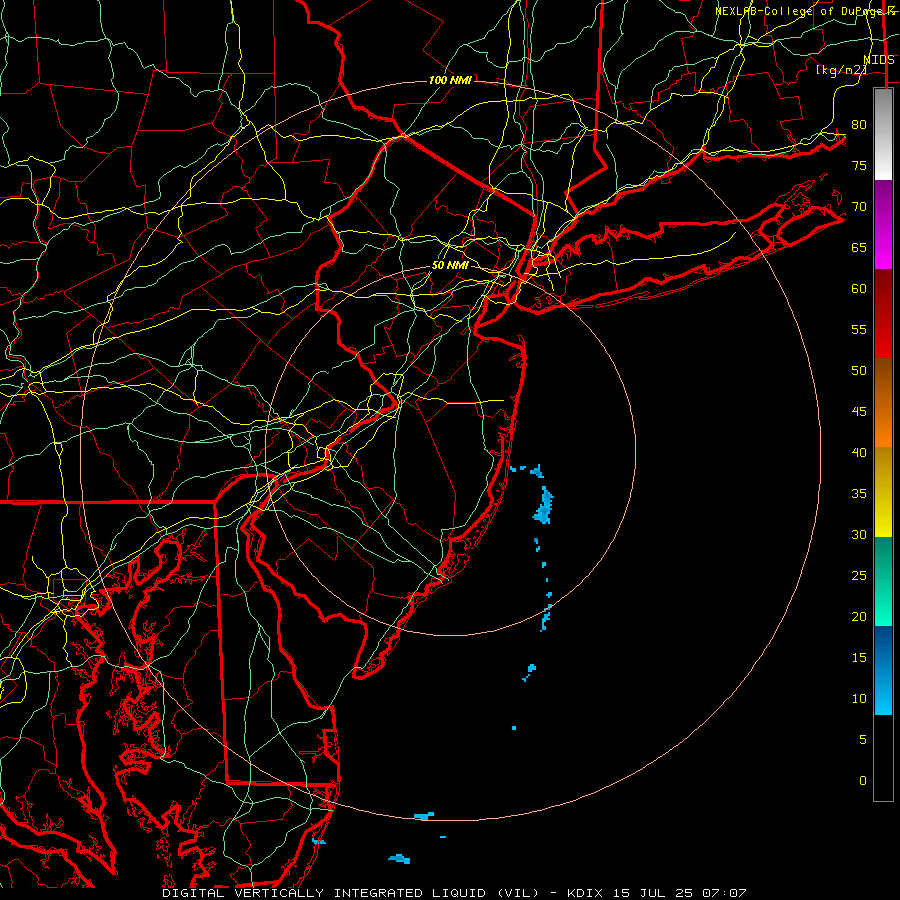This screenshot has height=900, width=900.
Task: Click the 0 value on the scale
Action: pyautogui.click(x=863, y=781)
